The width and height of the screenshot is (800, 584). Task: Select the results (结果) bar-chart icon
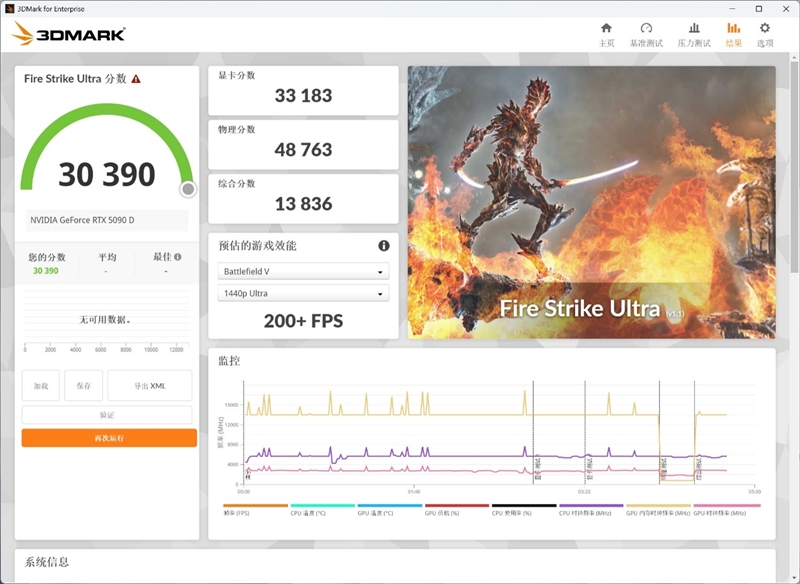(732, 29)
